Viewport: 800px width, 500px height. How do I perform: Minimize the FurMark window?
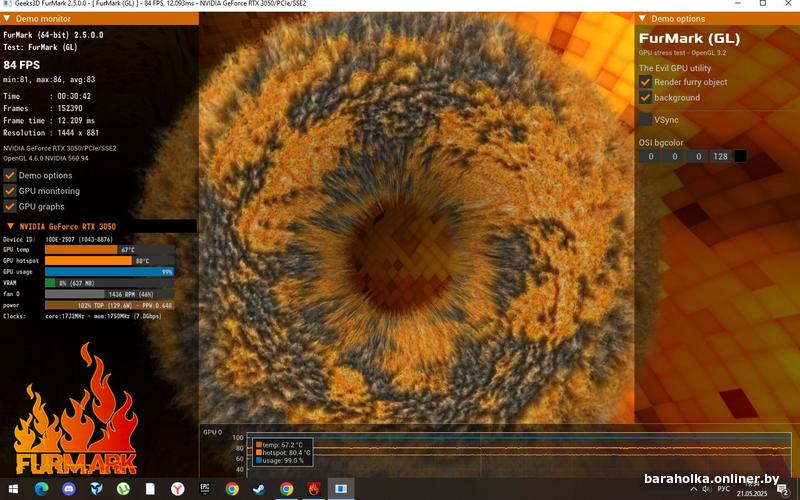coord(738,3)
